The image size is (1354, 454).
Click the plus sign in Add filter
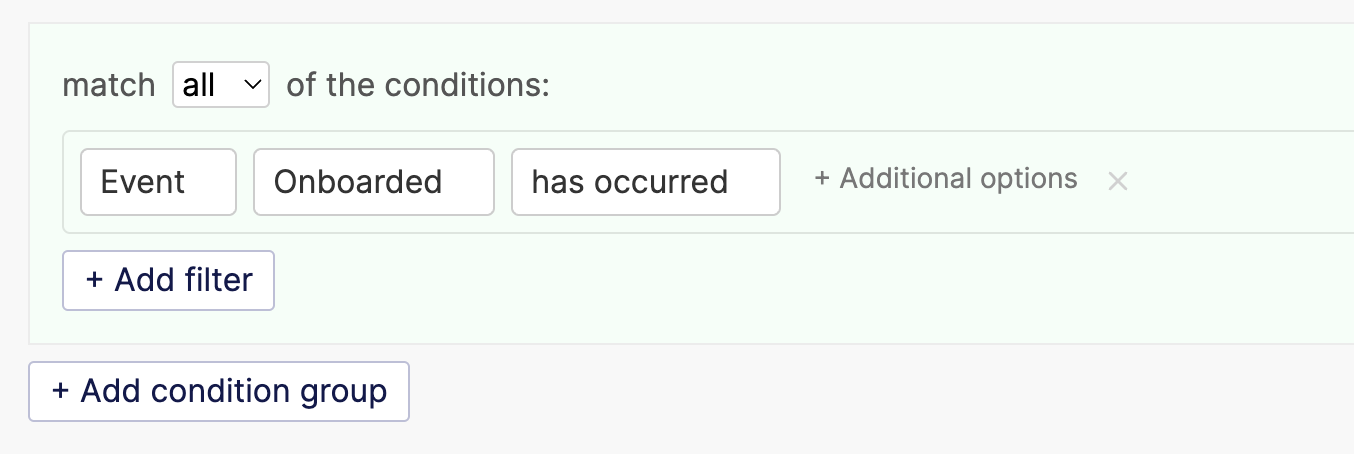click(94, 279)
